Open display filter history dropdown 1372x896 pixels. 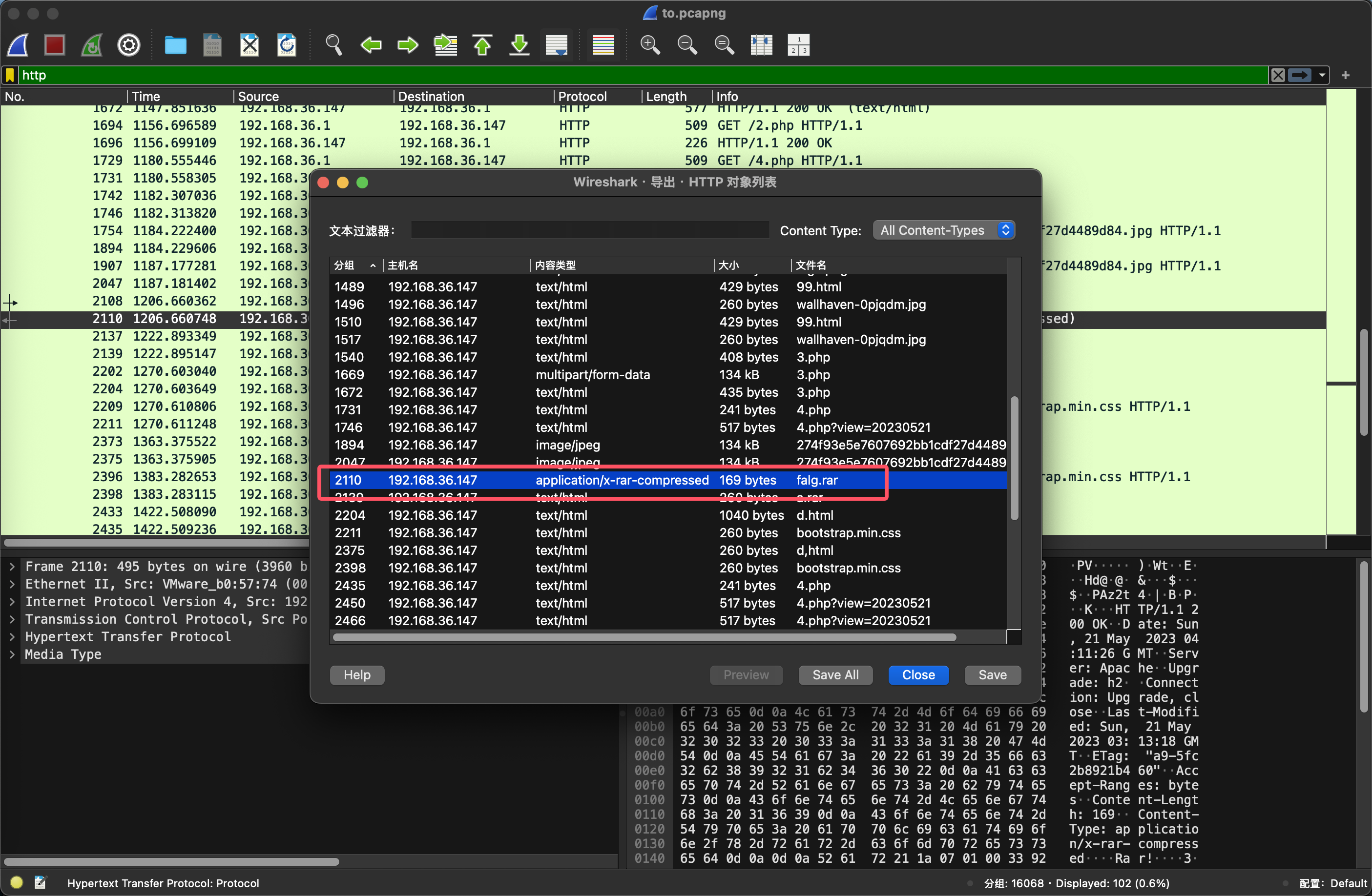coord(1322,75)
